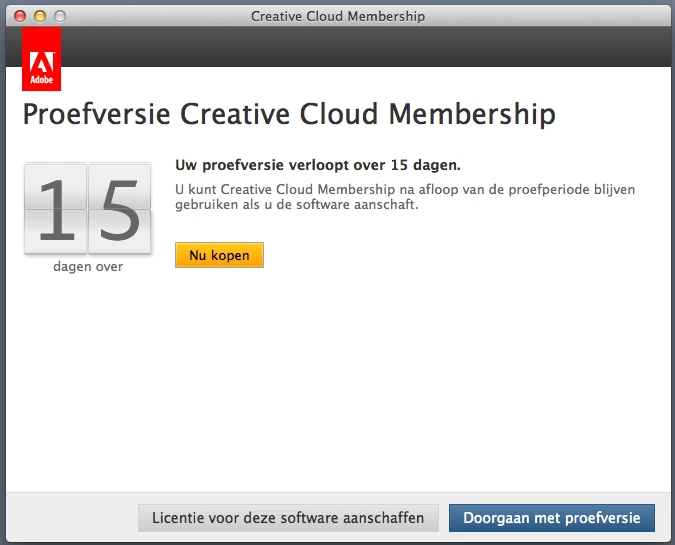Click the red Adobe logo
The image size is (675, 545).
41,59
